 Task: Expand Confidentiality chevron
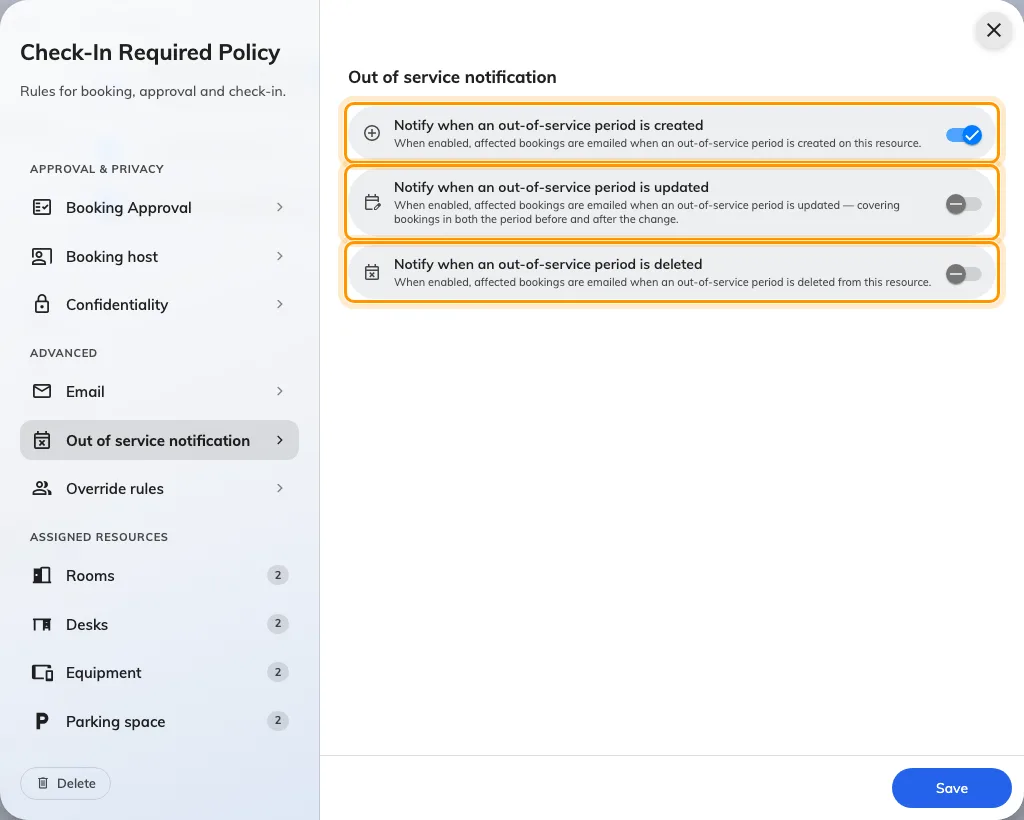[280, 304]
